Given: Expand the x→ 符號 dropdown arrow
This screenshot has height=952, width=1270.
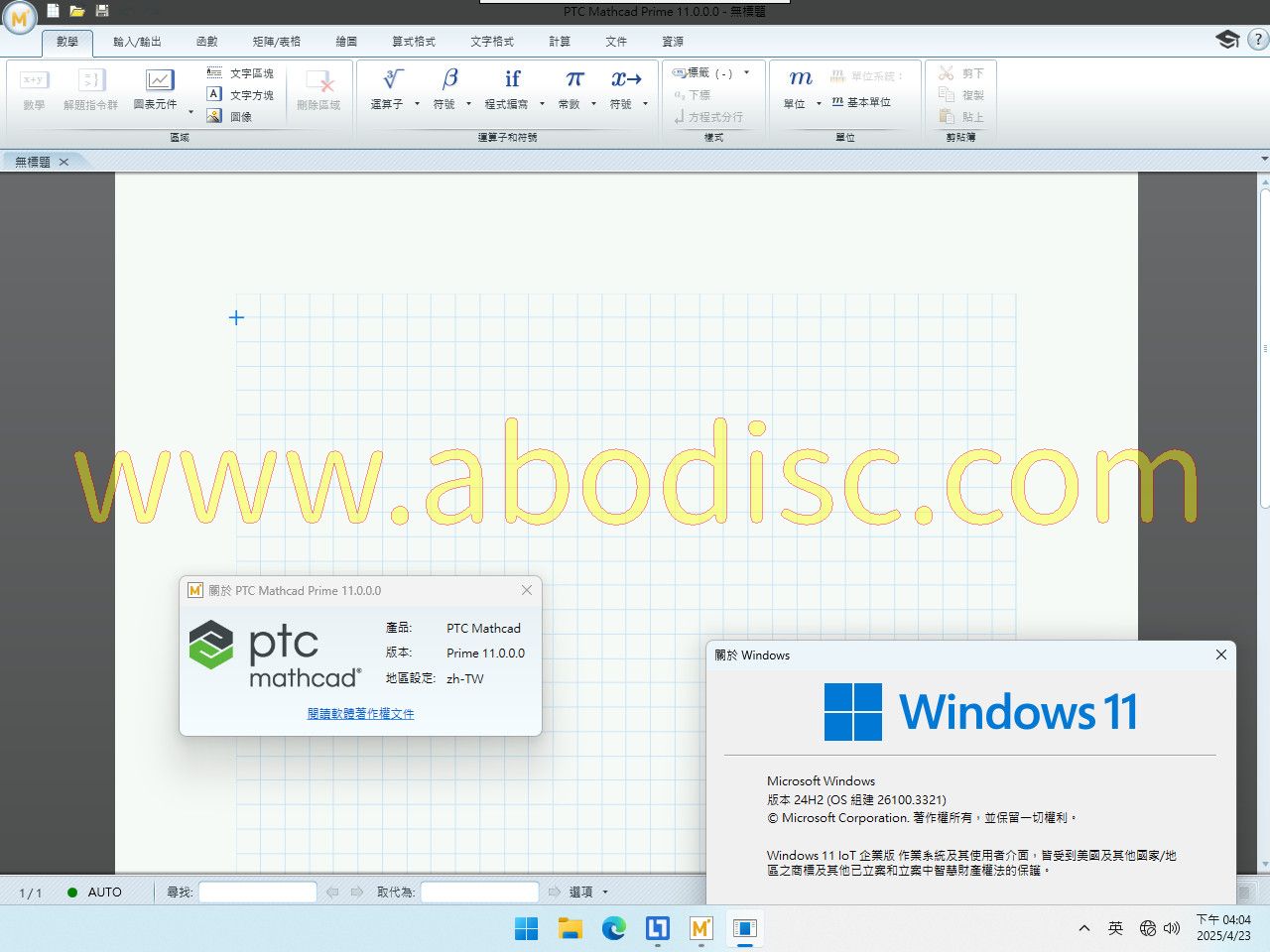Looking at the screenshot, I should pyautogui.click(x=645, y=104).
